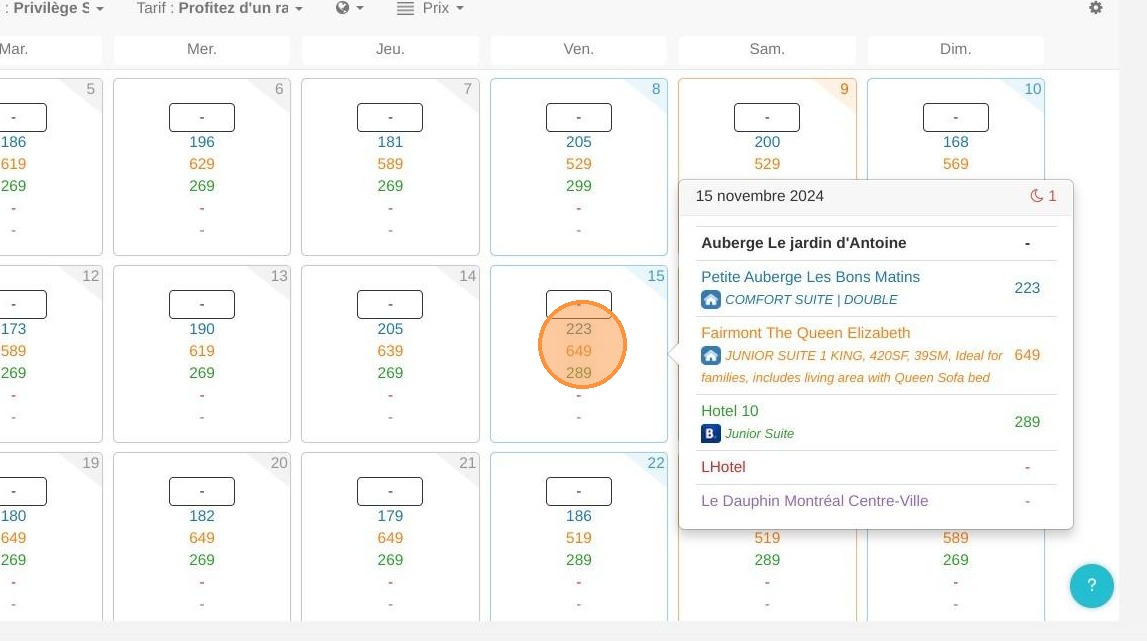Click price 182 on day 20
The height and width of the screenshot is (641, 1147).
(x=202, y=516)
